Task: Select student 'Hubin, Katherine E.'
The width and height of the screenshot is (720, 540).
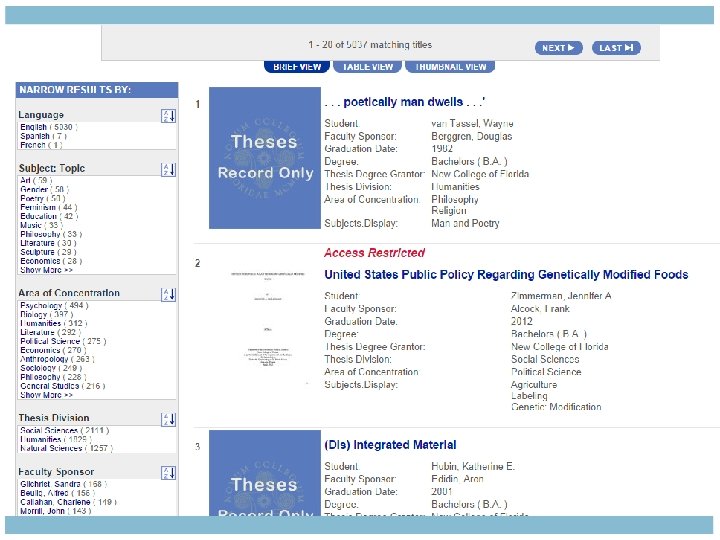Action: pos(473,467)
